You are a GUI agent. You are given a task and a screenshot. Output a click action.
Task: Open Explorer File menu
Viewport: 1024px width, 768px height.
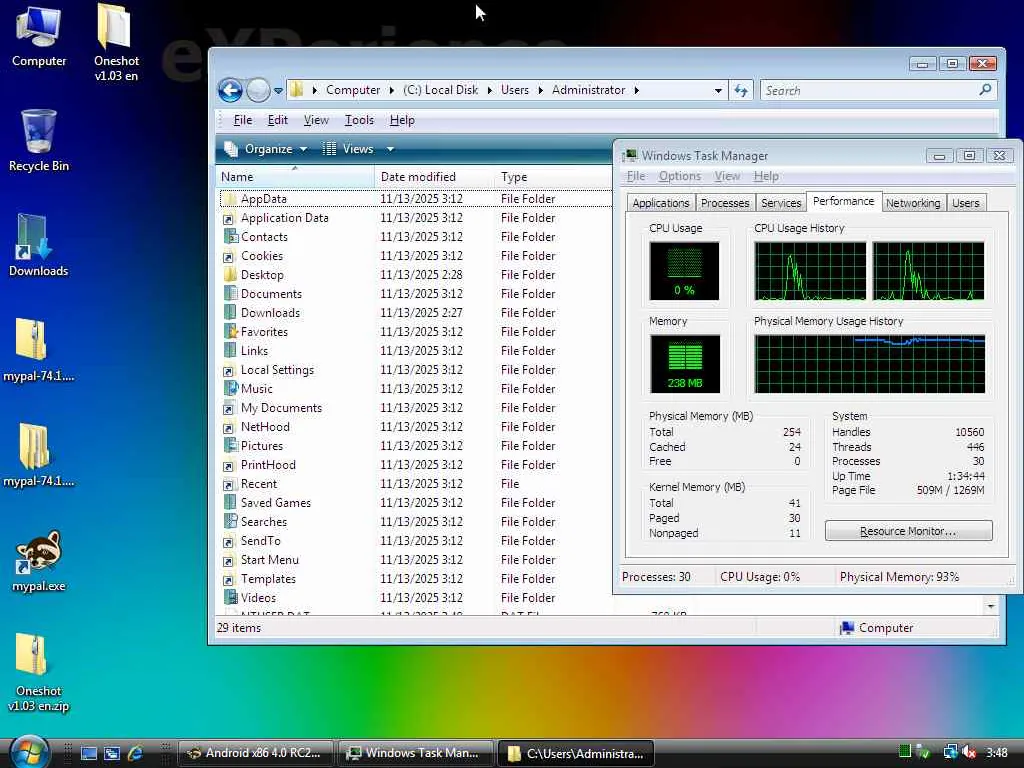(x=242, y=120)
